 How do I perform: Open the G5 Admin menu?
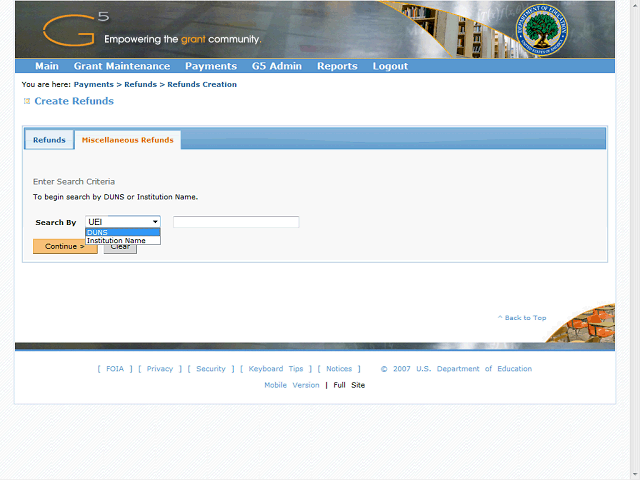click(x=277, y=66)
